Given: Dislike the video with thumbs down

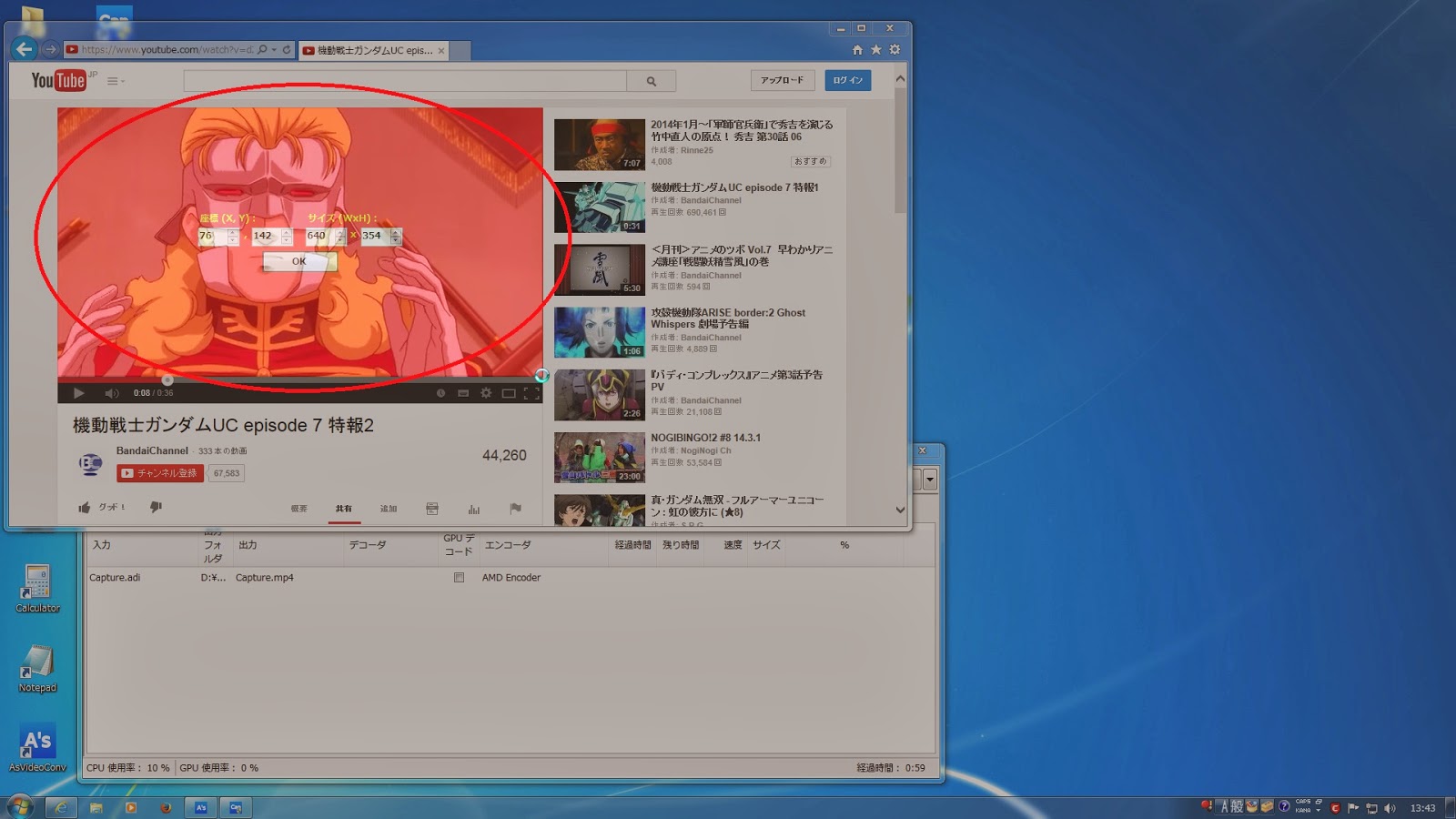Looking at the screenshot, I should point(156,508).
